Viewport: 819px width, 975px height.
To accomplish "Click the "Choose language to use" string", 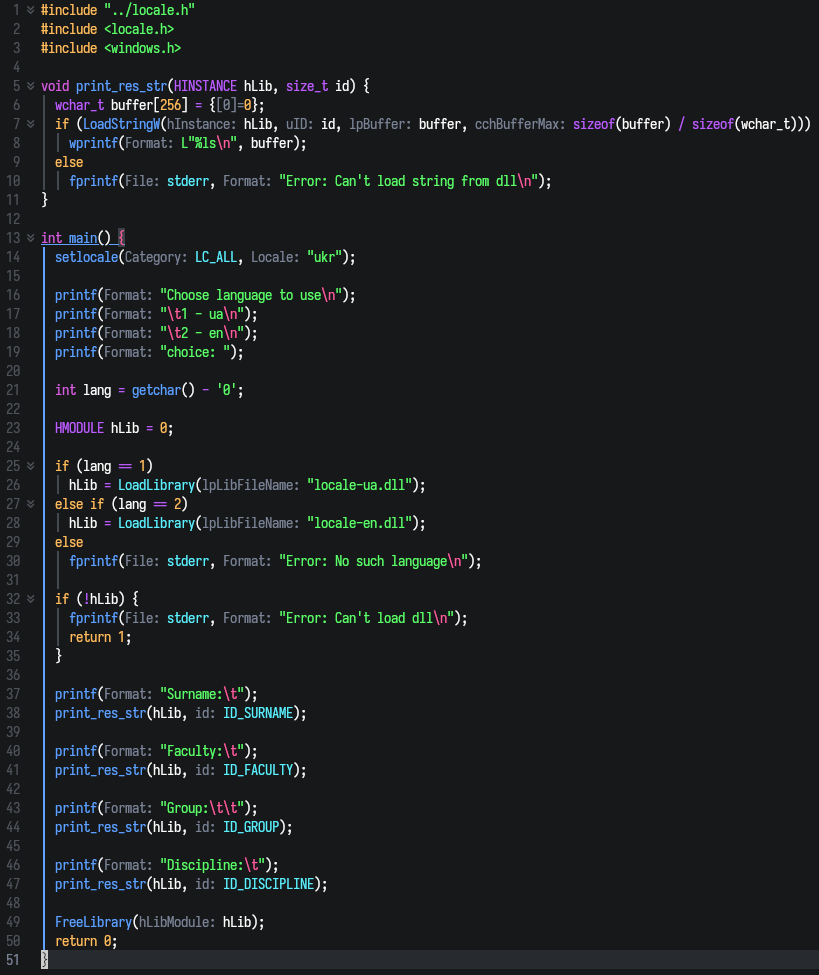I will click(251, 295).
